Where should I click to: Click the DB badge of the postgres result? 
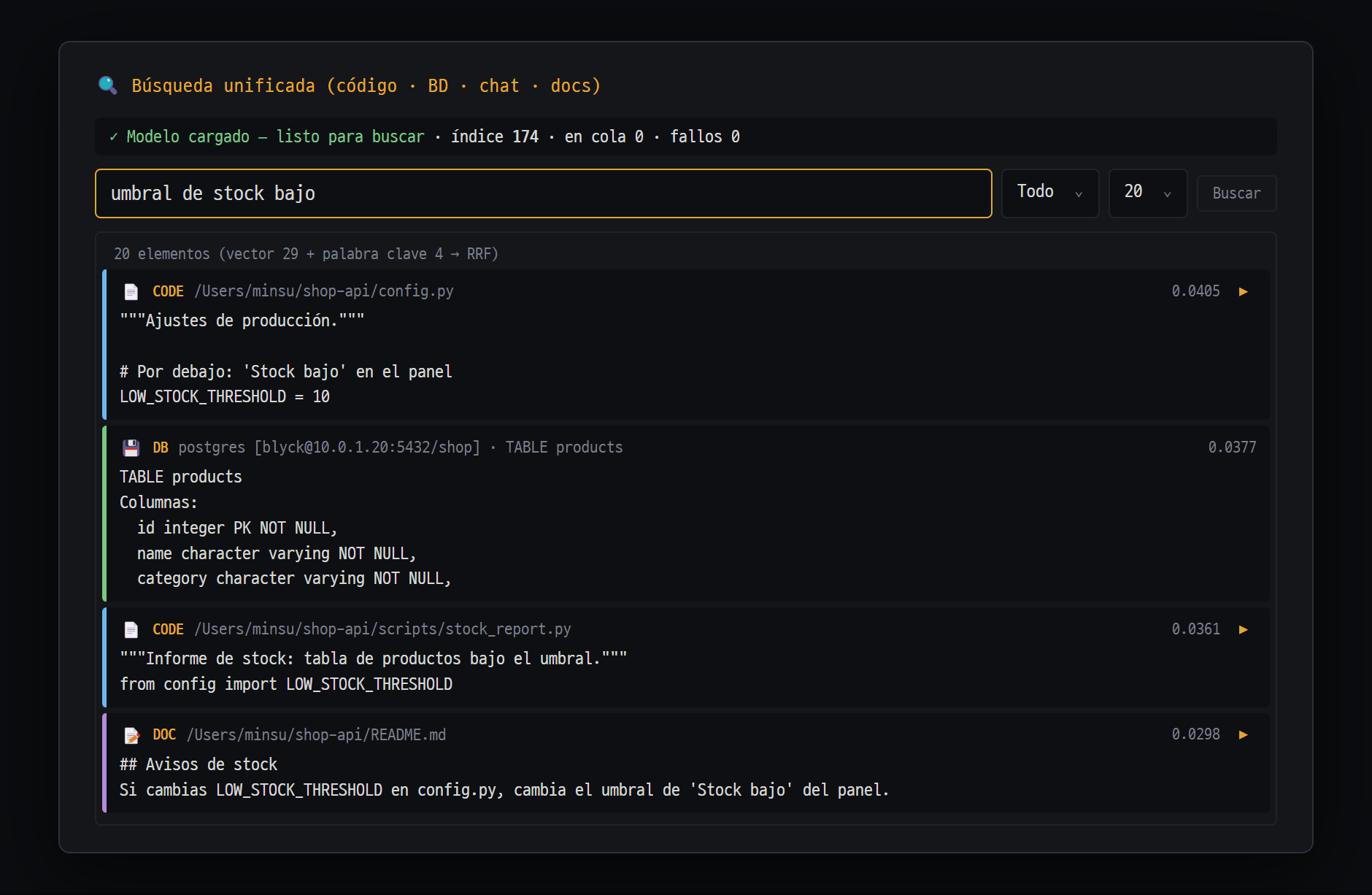point(161,447)
